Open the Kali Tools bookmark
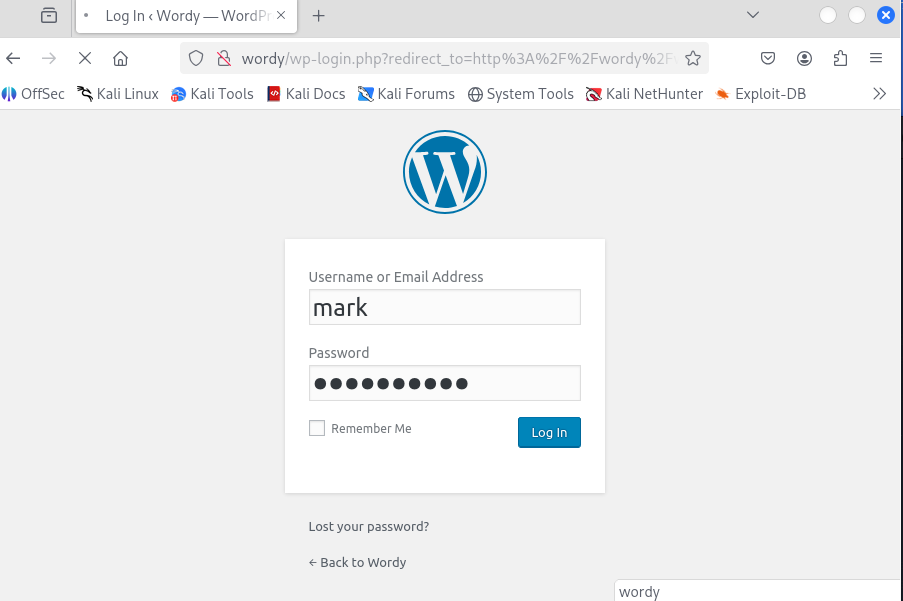 [x=212, y=94]
